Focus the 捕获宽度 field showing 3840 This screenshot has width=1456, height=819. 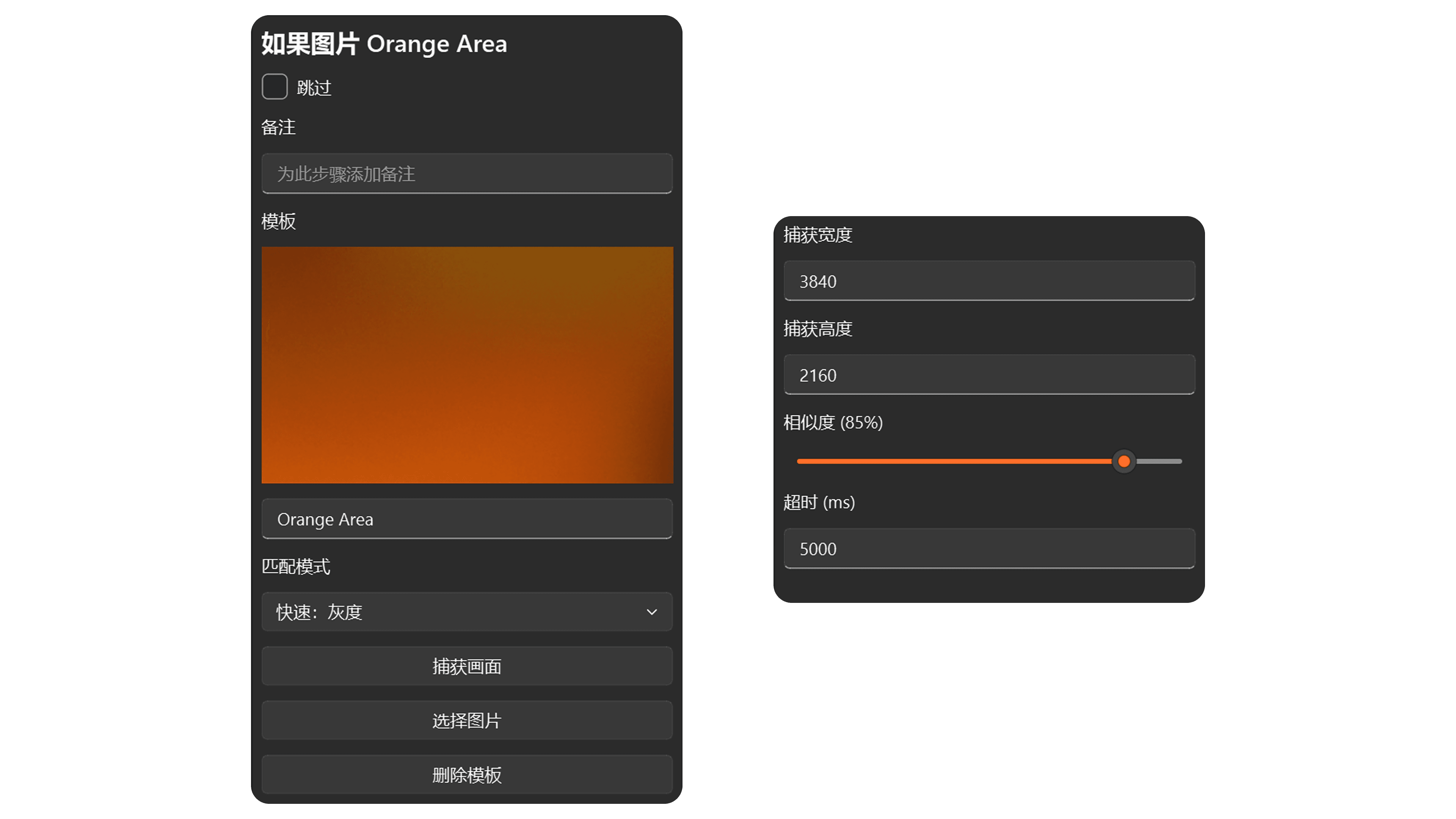989,281
